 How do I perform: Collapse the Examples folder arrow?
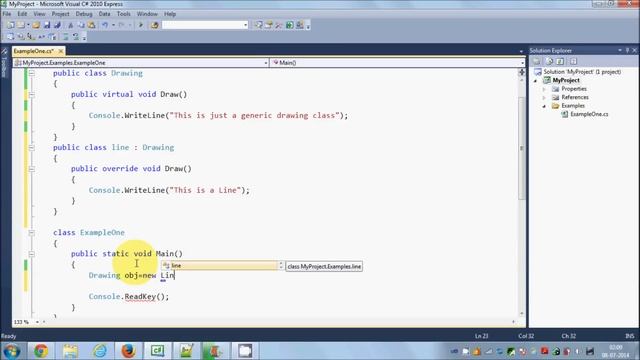pyautogui.click(x=544, y=106)
